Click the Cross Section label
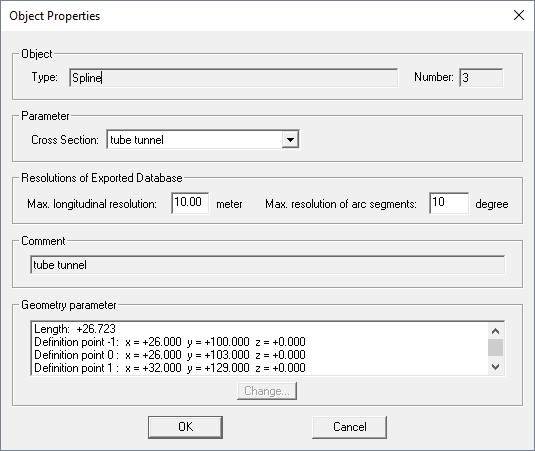 [65, 140]
